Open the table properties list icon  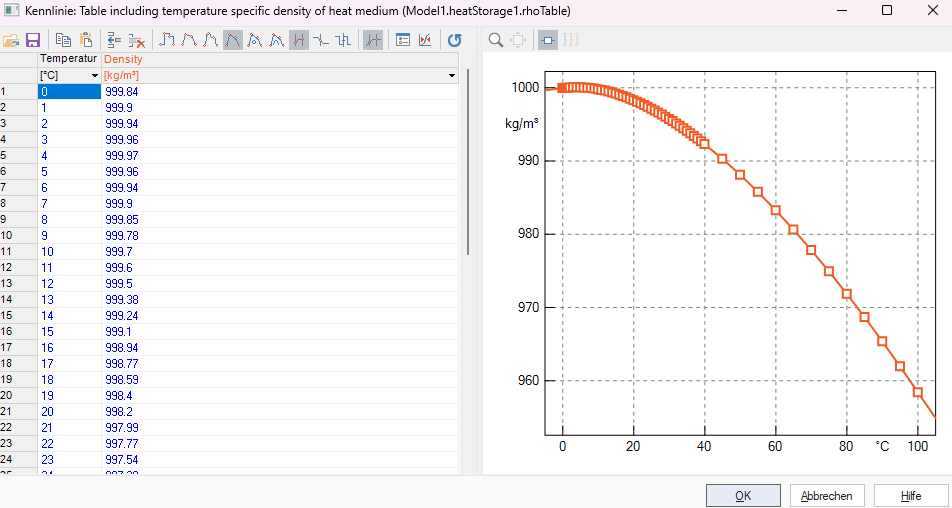[x=403, y=40]
